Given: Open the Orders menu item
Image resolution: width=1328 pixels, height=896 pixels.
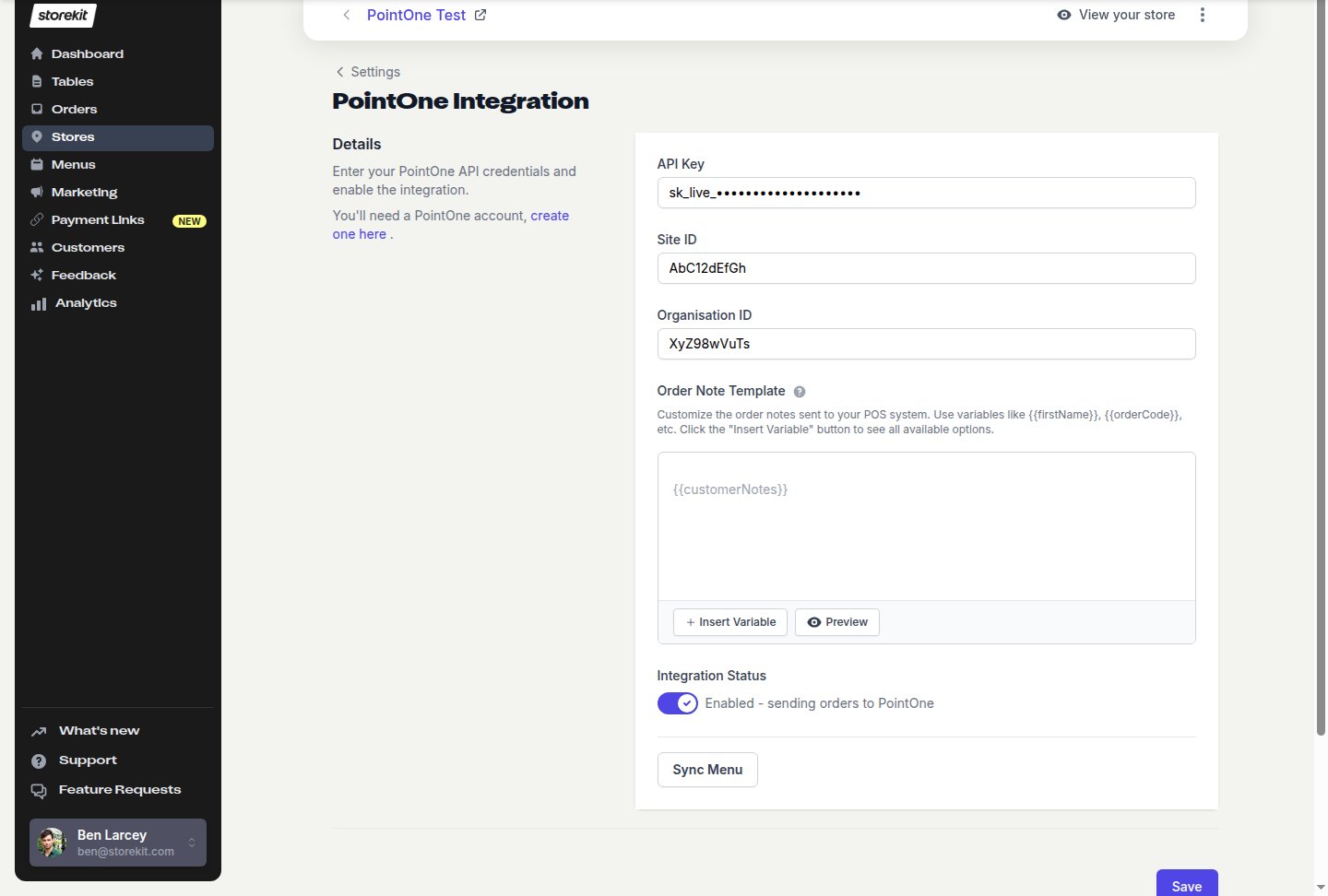Looking at the screenshot, I should [x=118, y=109].
